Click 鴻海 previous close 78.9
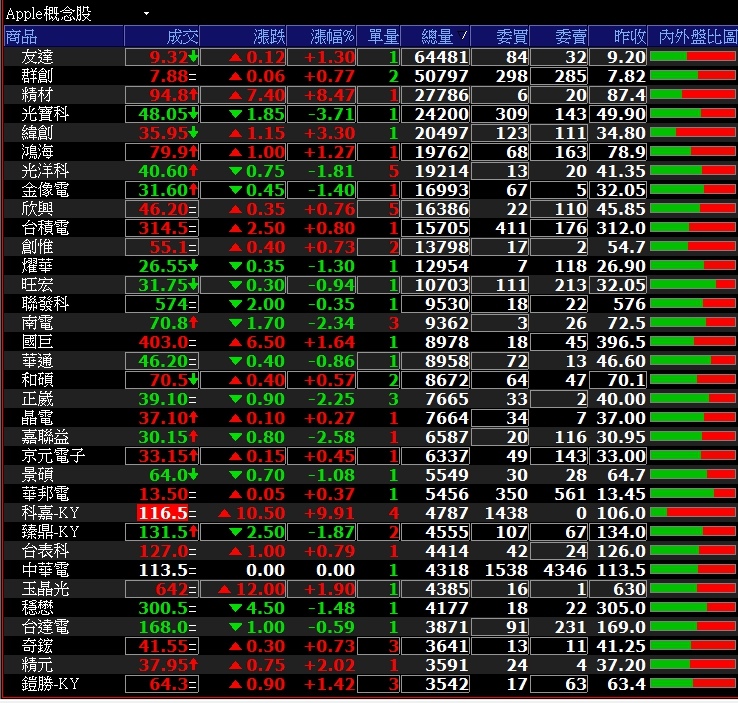 pos(626,152)
